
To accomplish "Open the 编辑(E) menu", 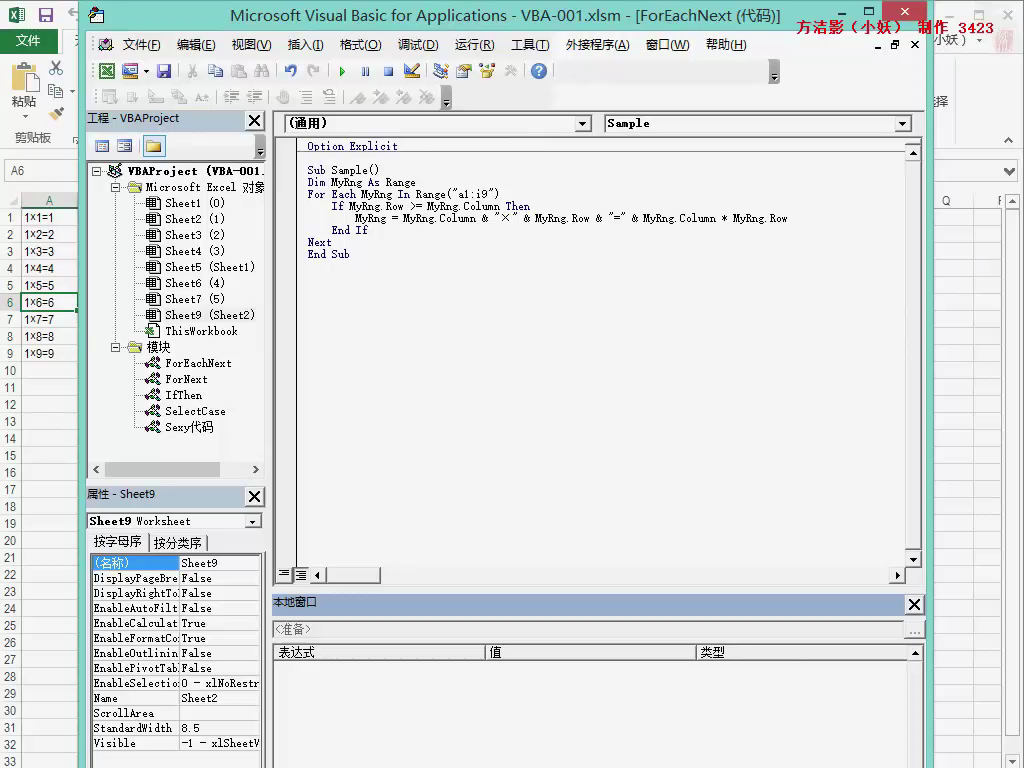I will tap(196, 44).
